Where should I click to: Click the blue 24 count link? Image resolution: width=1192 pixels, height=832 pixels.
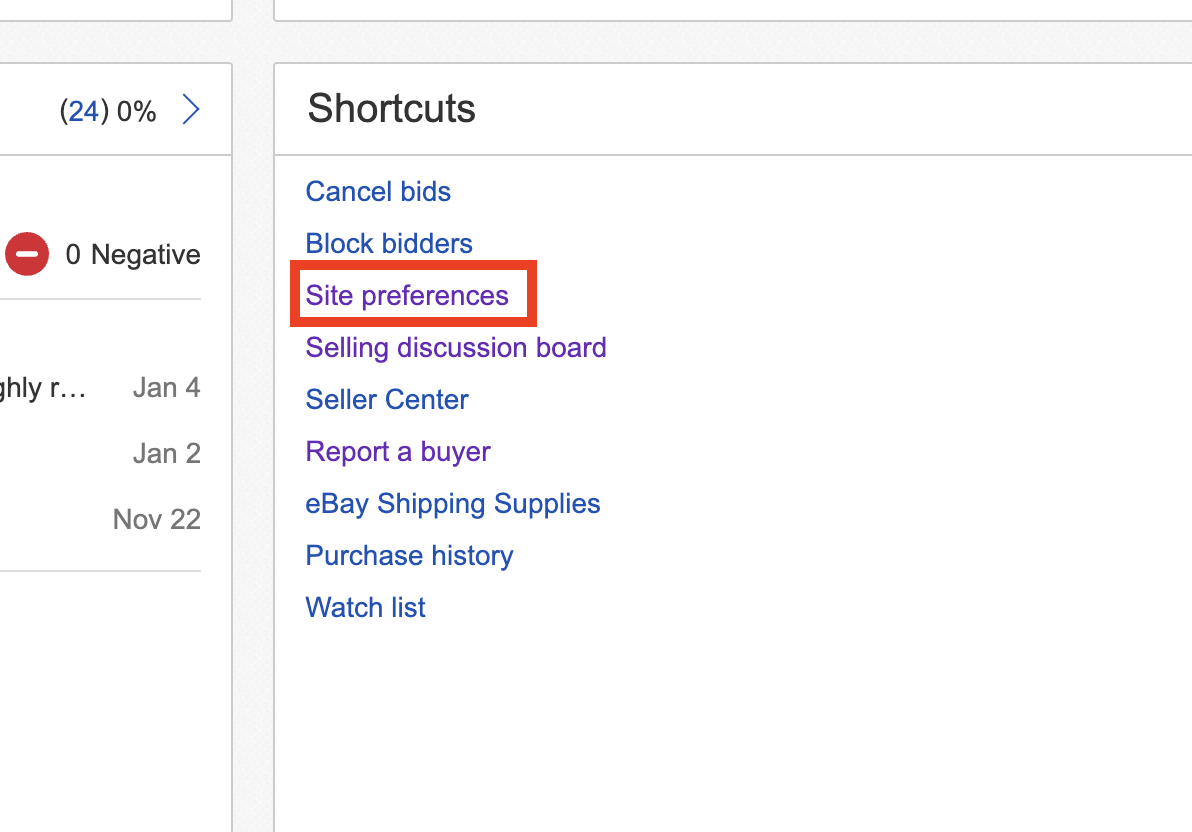click(83, 111)
